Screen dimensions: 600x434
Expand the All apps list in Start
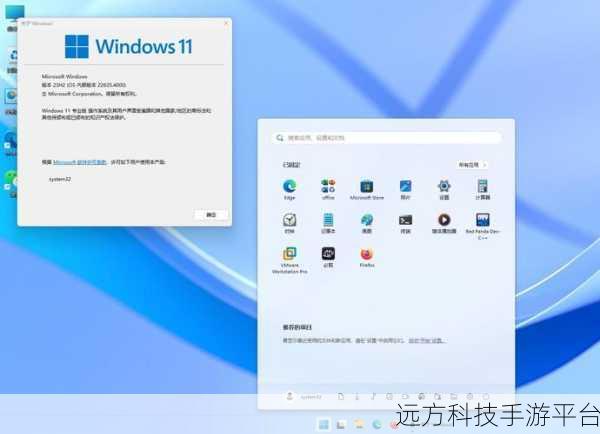[x=472, y=165]
